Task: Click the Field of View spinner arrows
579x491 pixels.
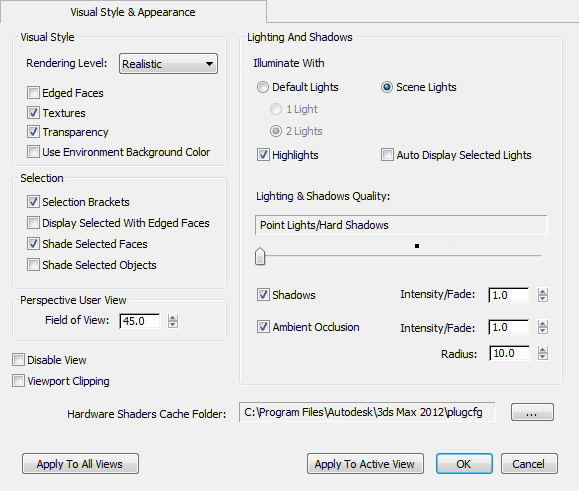Action: 173,321
